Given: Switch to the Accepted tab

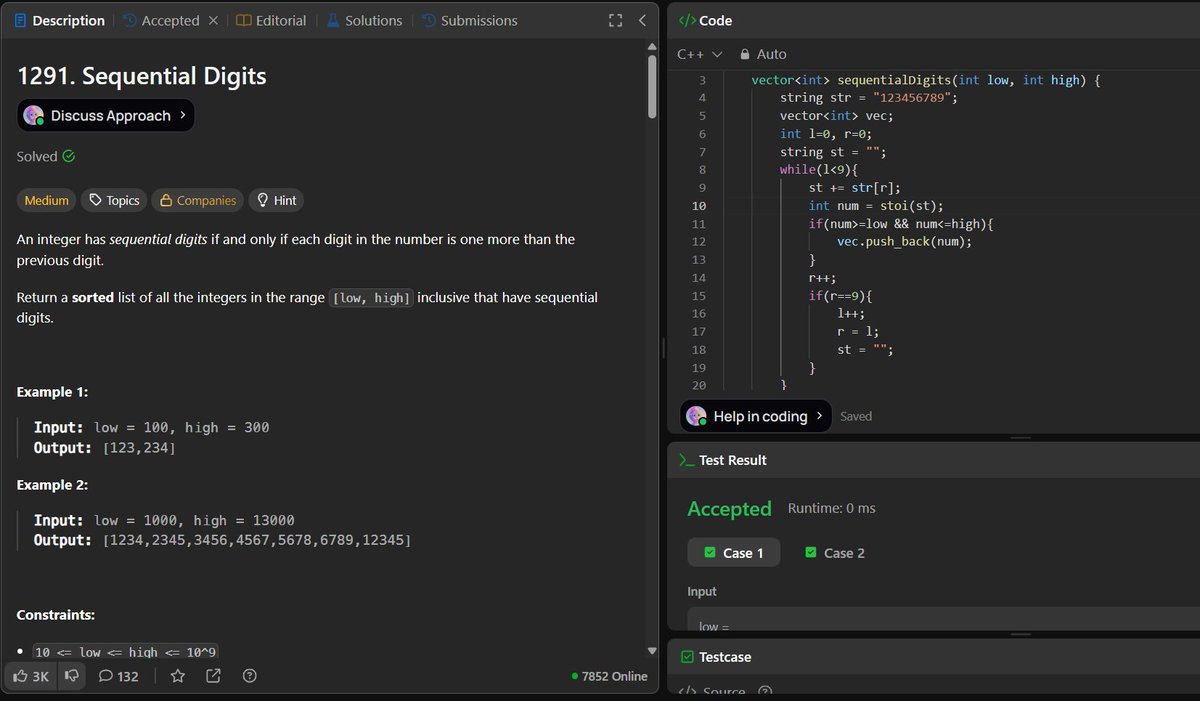Looking at the screenshot, I should (x=160, y=20).
